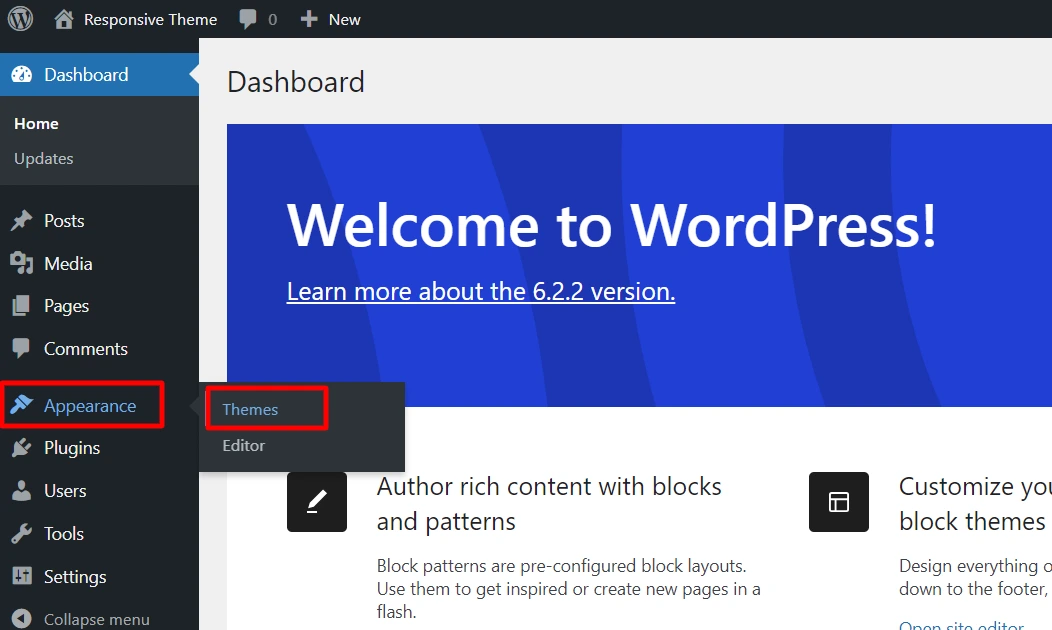
Task: Click the Plugins plug icon
Action: [21, 448]
